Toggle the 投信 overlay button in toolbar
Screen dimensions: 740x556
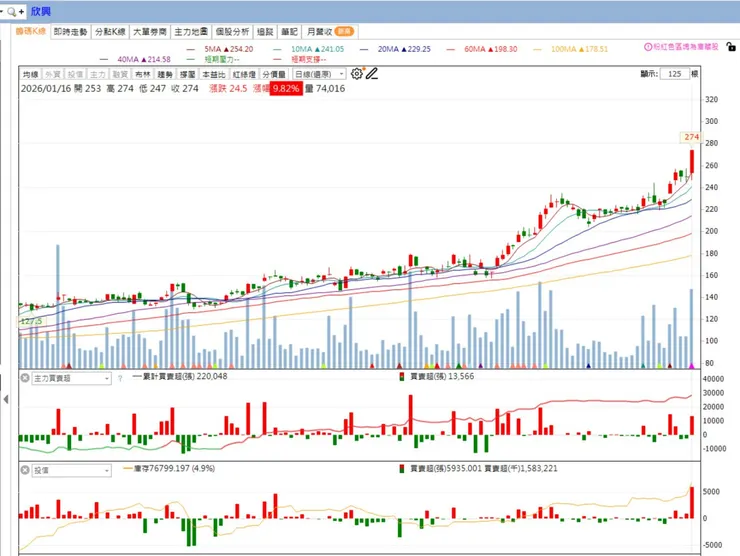(75, 74)
